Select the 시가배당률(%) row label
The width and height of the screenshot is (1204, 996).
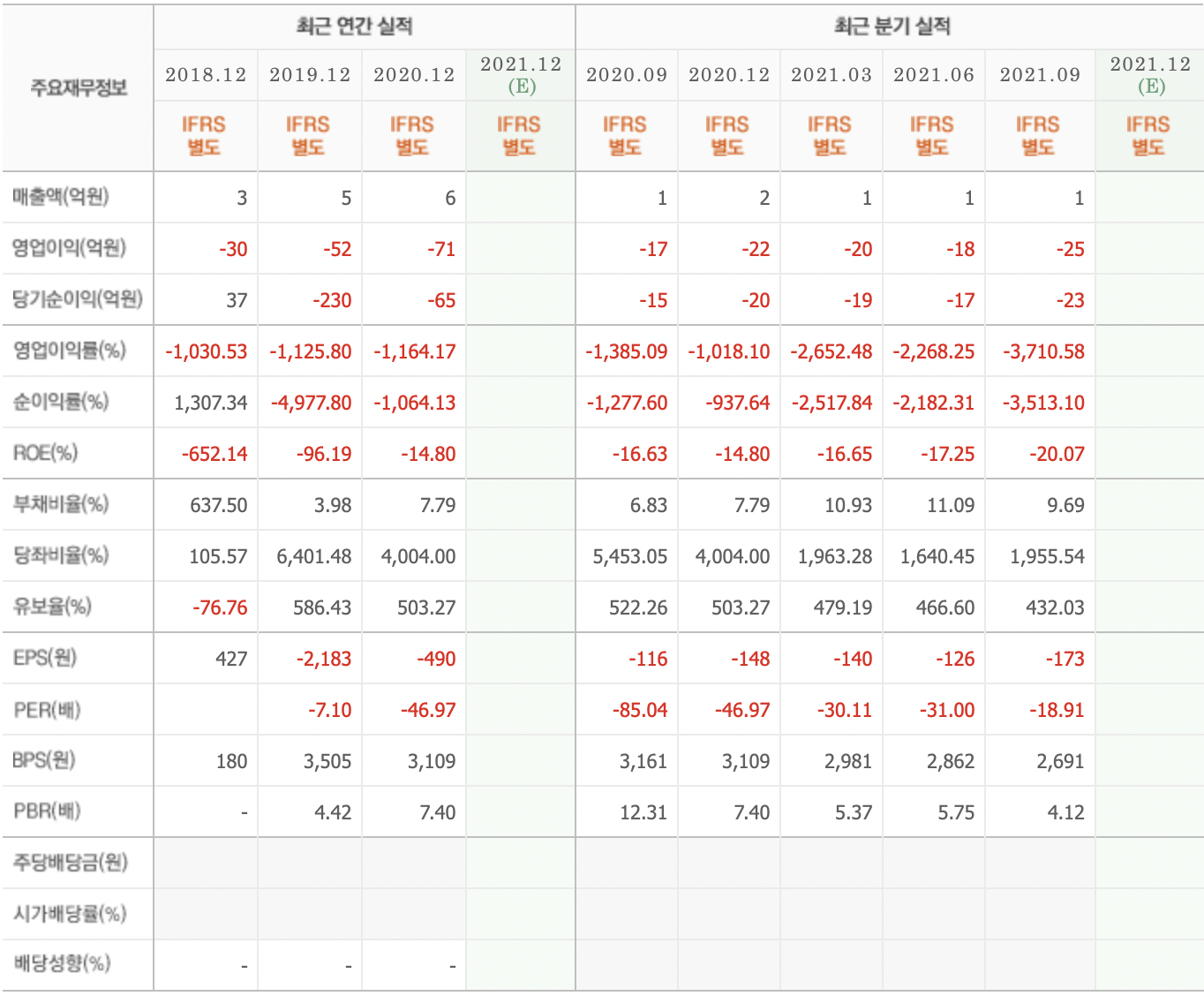click(70, 914)
